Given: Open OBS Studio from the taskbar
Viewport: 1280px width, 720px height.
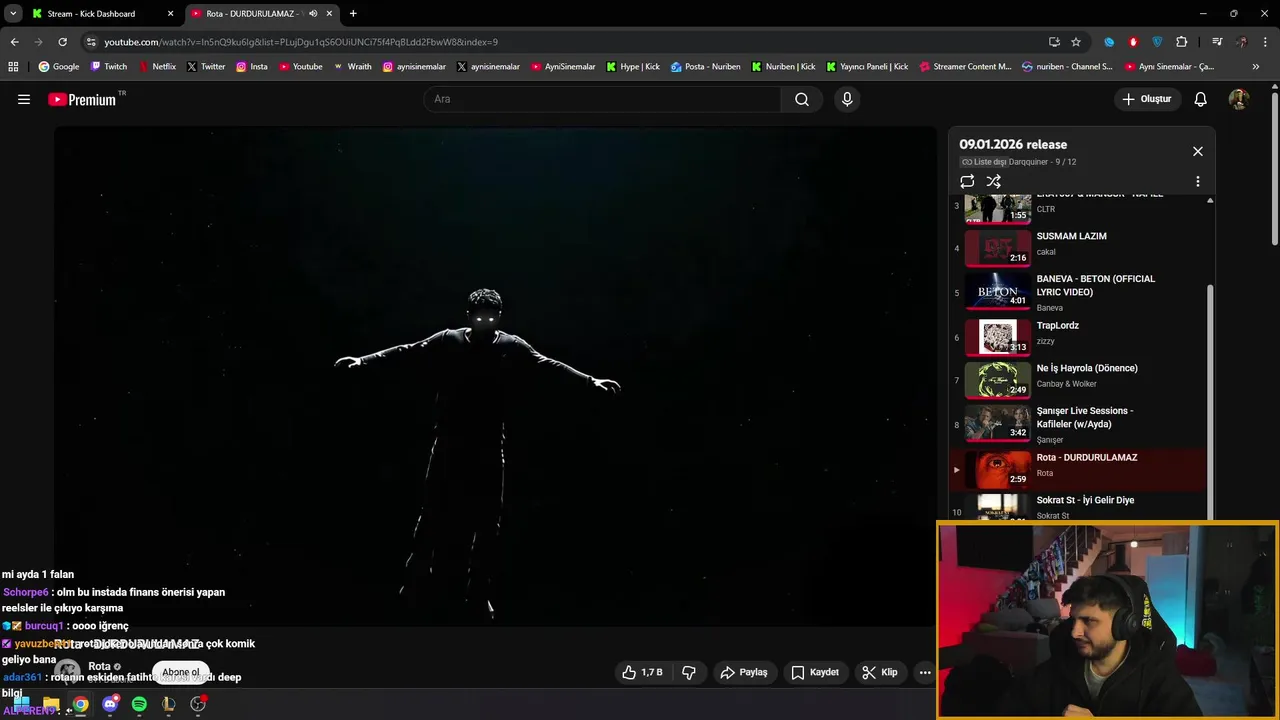Looking at the screenshot, I should tap(198, 704).
